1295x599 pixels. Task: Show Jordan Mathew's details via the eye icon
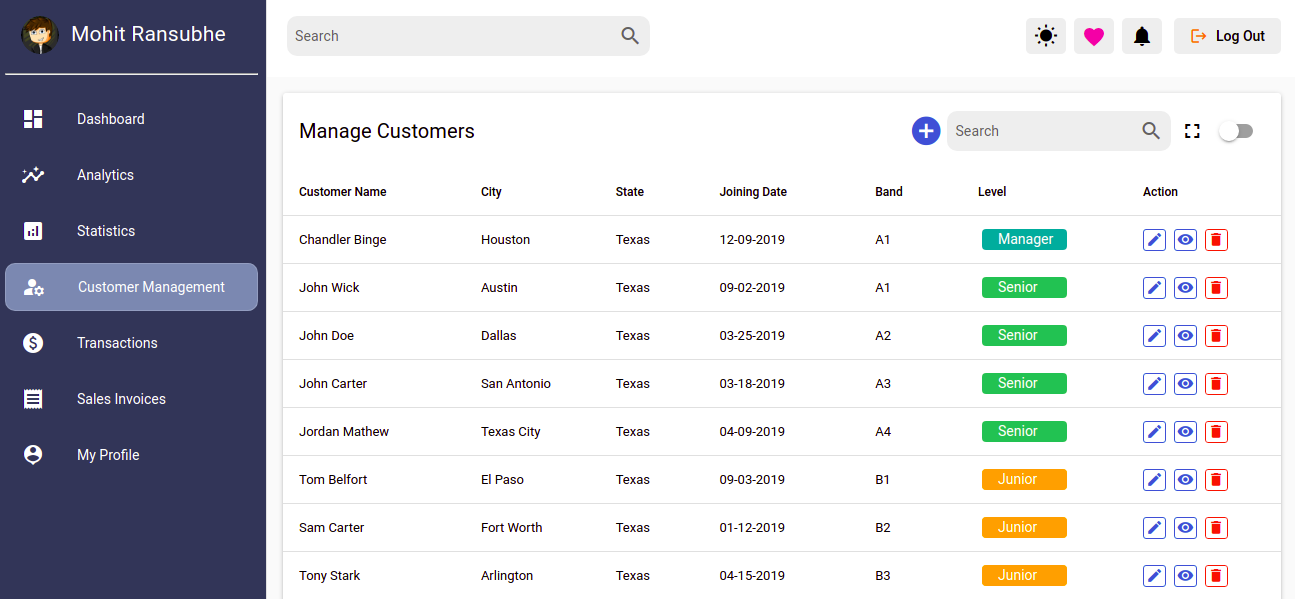pyautogui.click(x=1185, y=432)
